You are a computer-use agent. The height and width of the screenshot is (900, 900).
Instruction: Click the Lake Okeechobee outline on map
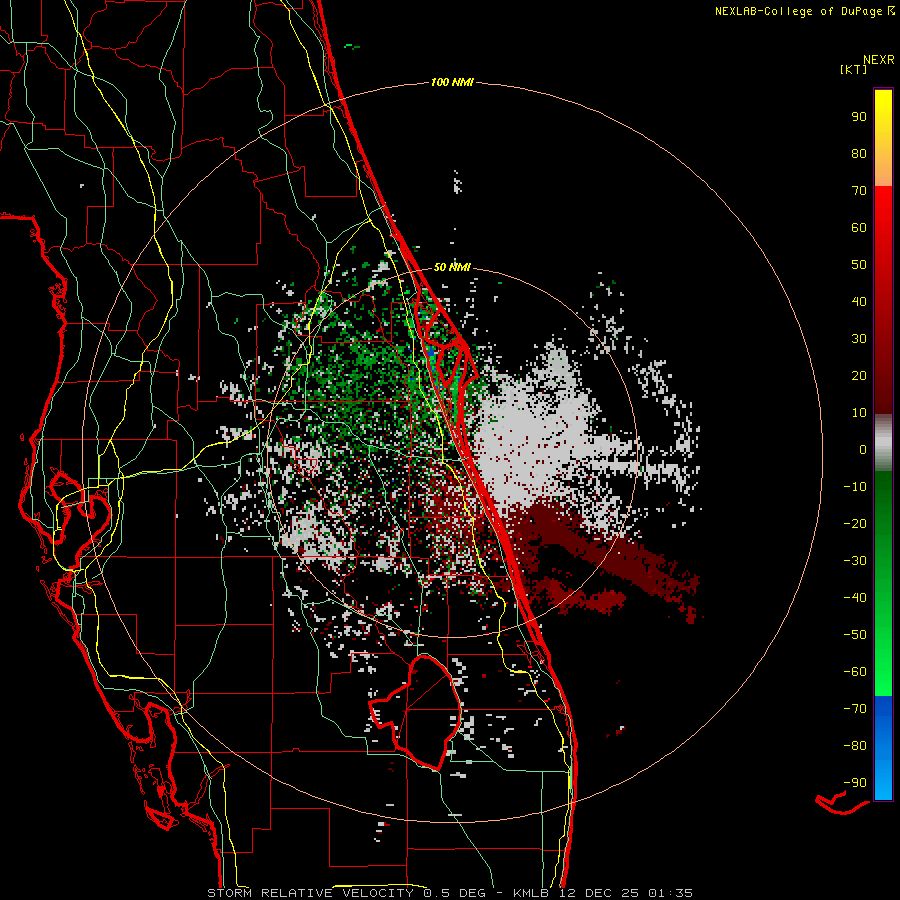(414, 712)
